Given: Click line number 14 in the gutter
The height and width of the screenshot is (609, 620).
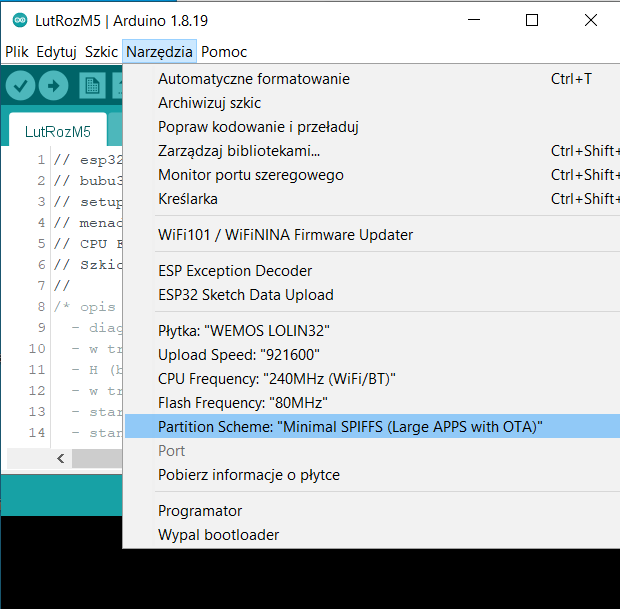Looking at the screenshot, I should click(37, 433).
